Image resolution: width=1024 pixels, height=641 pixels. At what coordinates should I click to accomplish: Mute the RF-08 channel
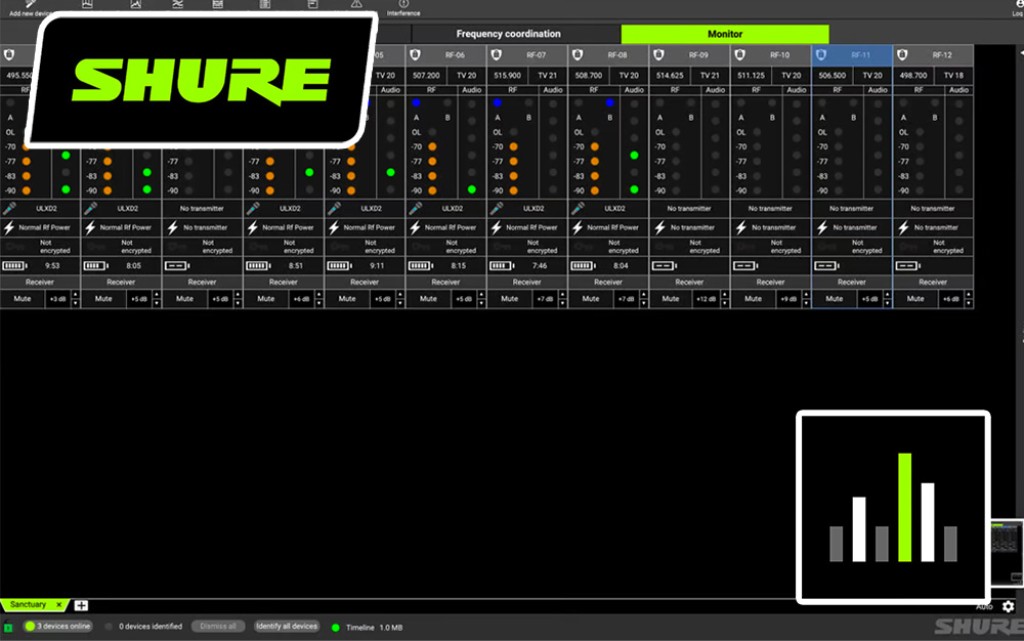[x=590, y=299]
